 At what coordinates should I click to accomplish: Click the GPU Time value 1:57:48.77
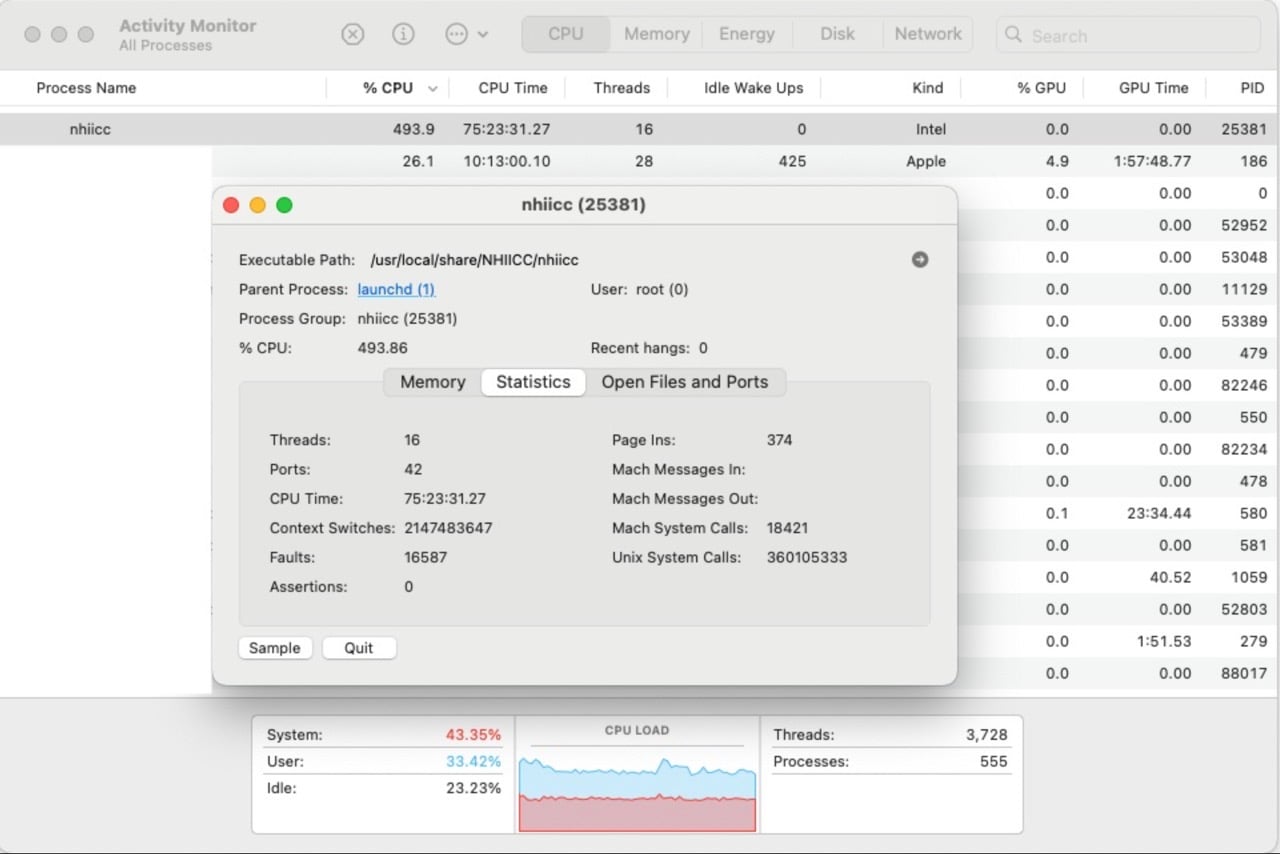[1153, 161]
